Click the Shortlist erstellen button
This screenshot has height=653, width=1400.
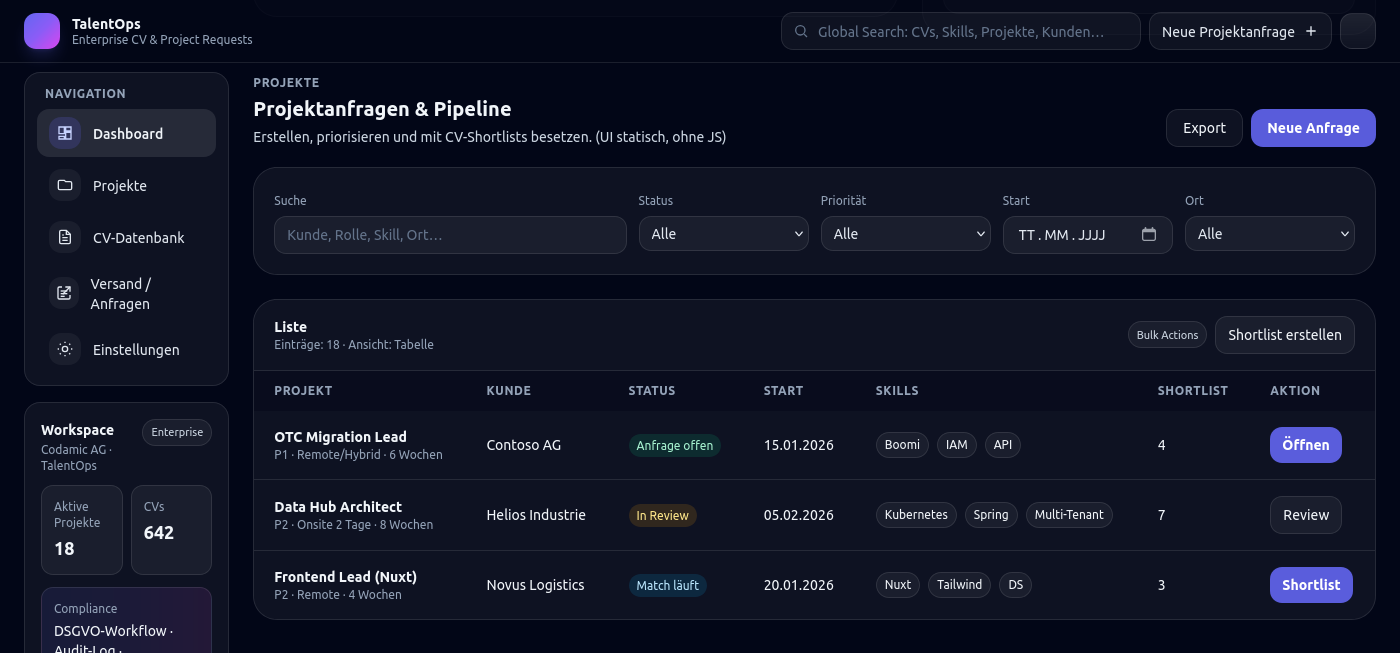click(1284, 335)
